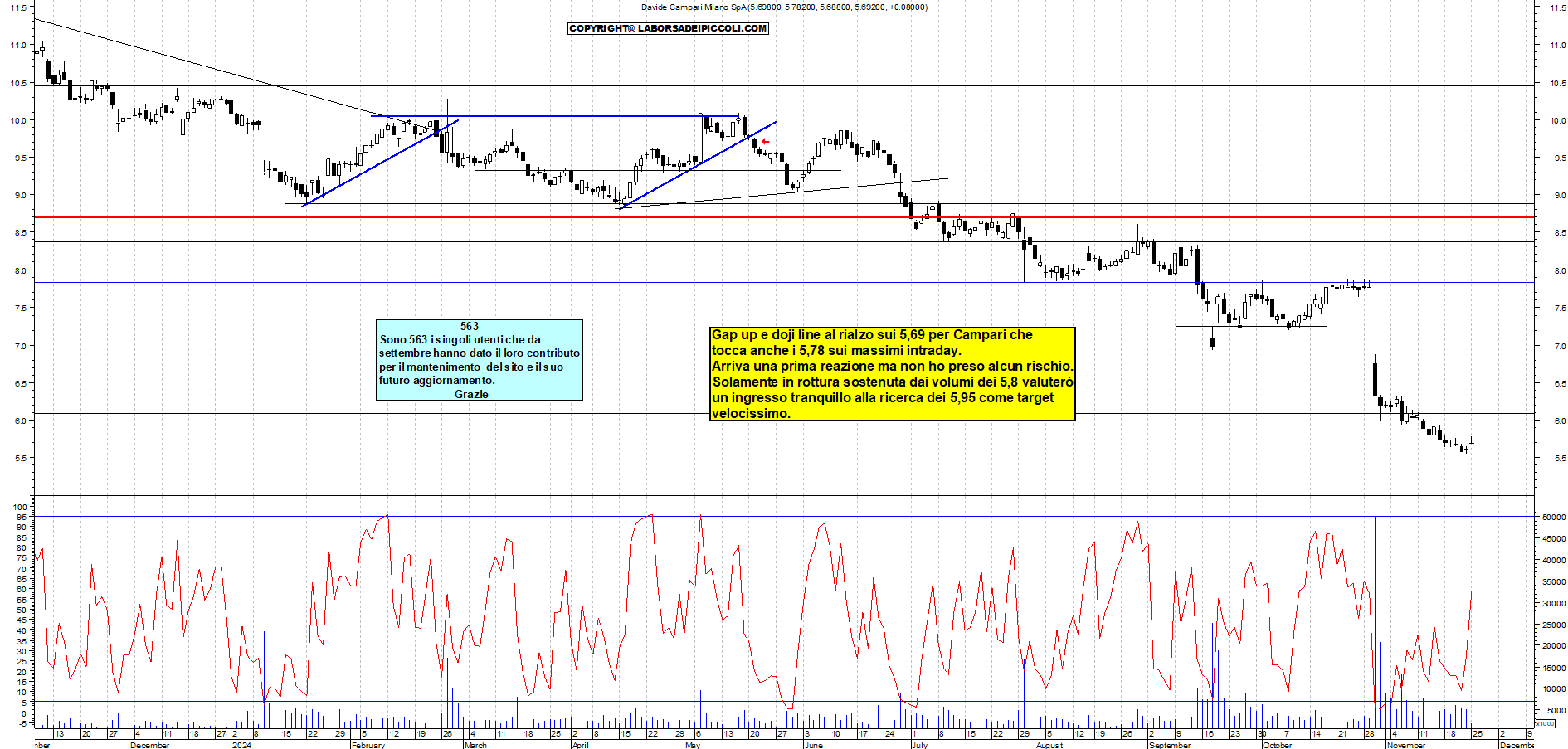Click the 'velocissimo.' last line of yellow note

tap(751, 413)
